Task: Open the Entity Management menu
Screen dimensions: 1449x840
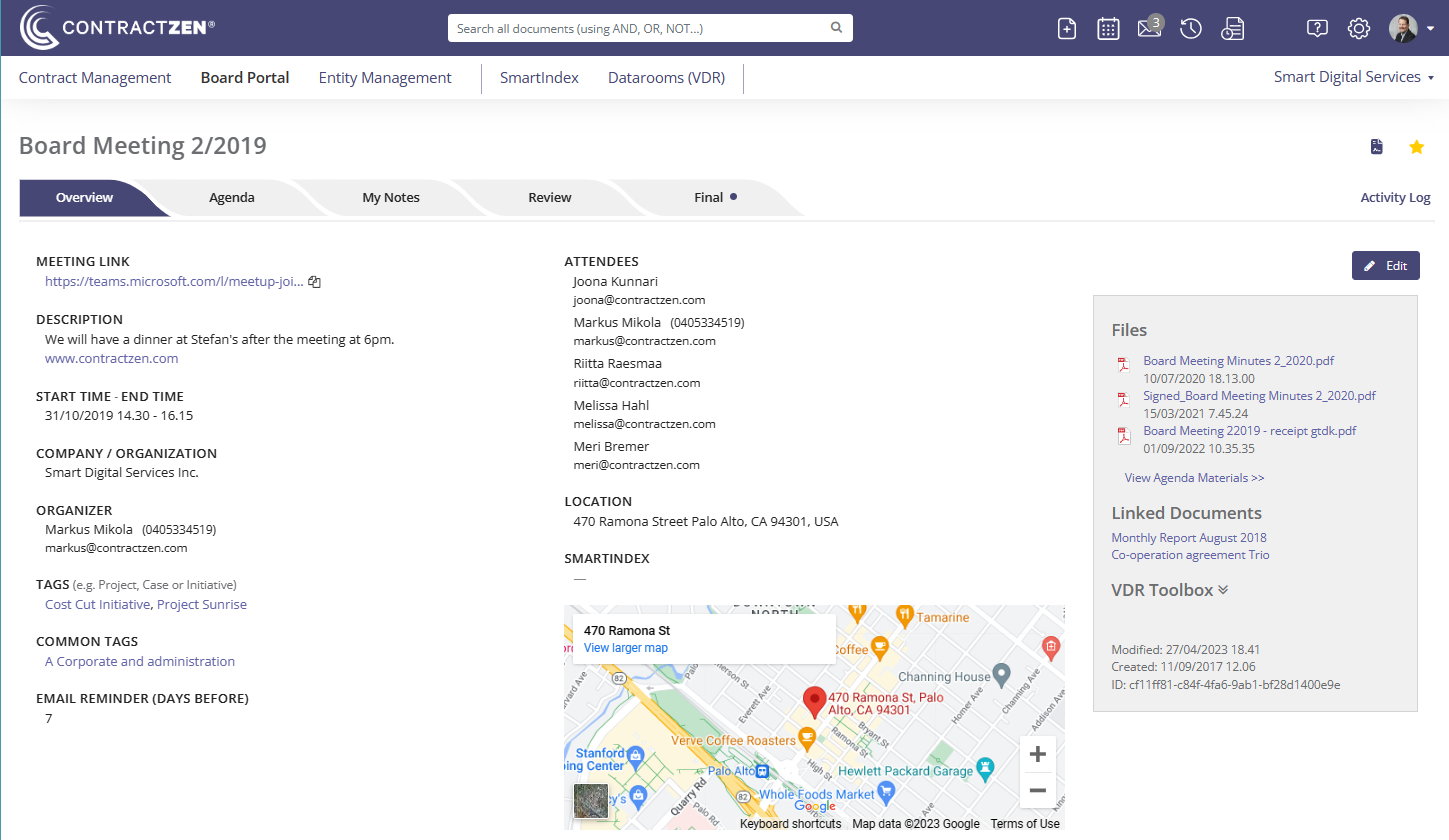Action: [385, 78]
